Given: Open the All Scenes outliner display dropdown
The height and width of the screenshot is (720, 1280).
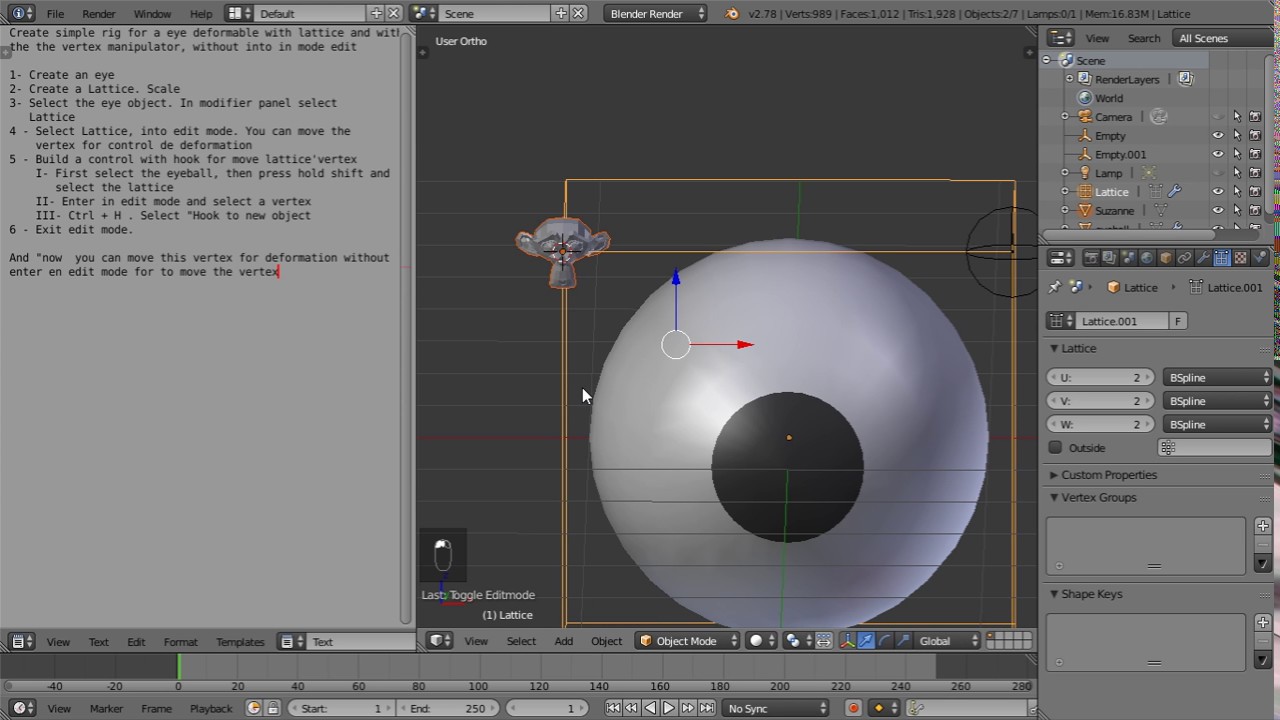Looking at the screenshot, I should (x=1220, y=38).
